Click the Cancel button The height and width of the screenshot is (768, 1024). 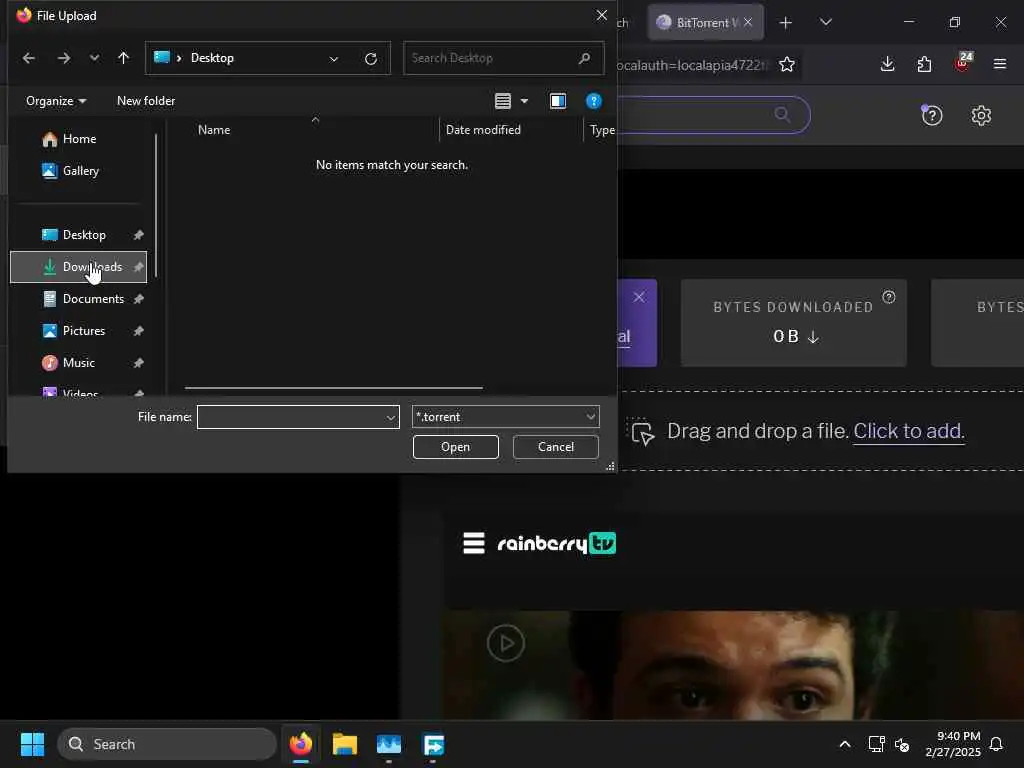556,447
